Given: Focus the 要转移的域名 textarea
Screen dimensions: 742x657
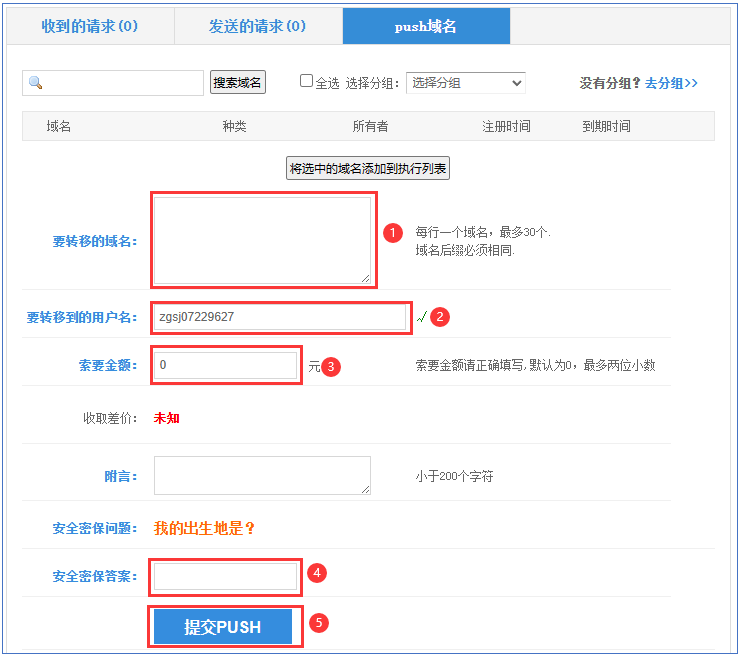Looking at the screenshot, I should 262,240.
